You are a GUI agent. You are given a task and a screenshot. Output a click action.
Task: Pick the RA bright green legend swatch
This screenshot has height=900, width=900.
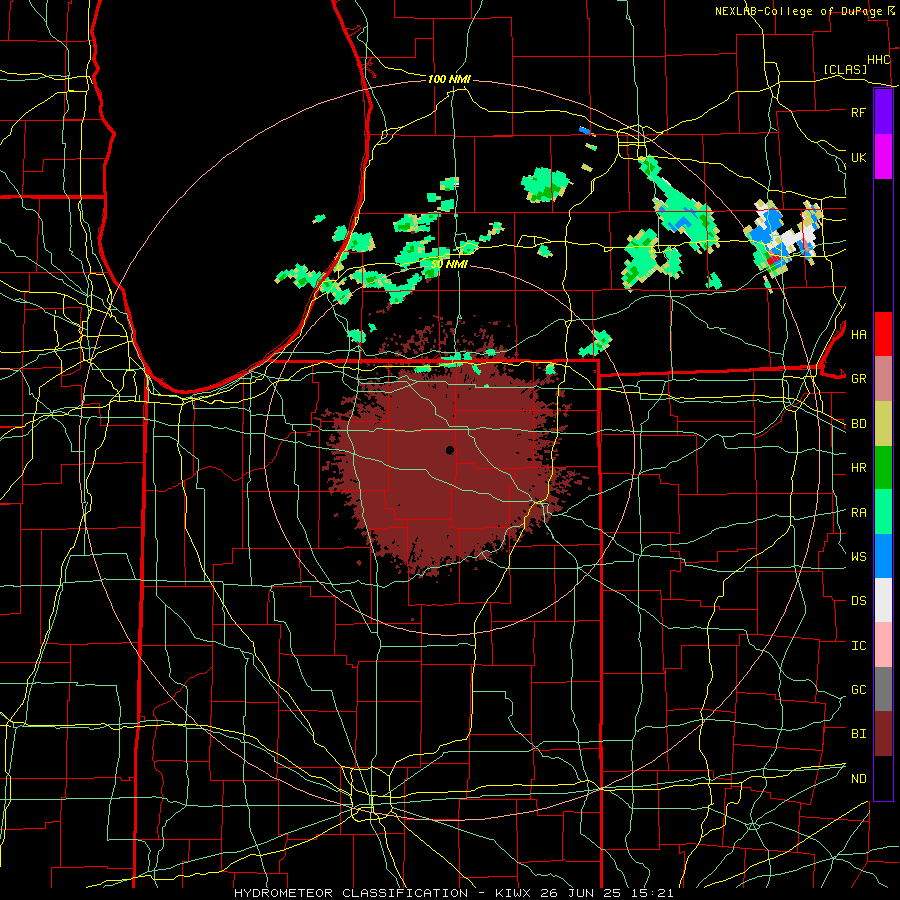coord(883,512)
